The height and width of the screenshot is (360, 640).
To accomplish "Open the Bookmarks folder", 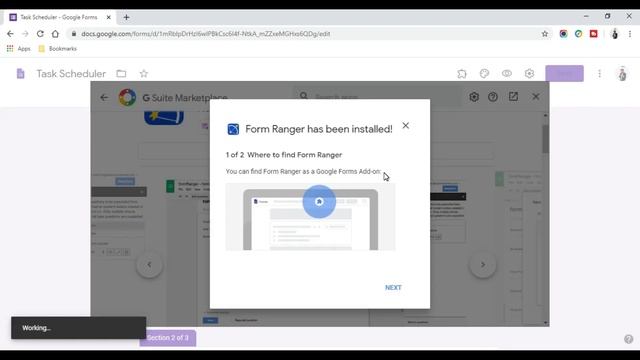I will click(57, 49).
